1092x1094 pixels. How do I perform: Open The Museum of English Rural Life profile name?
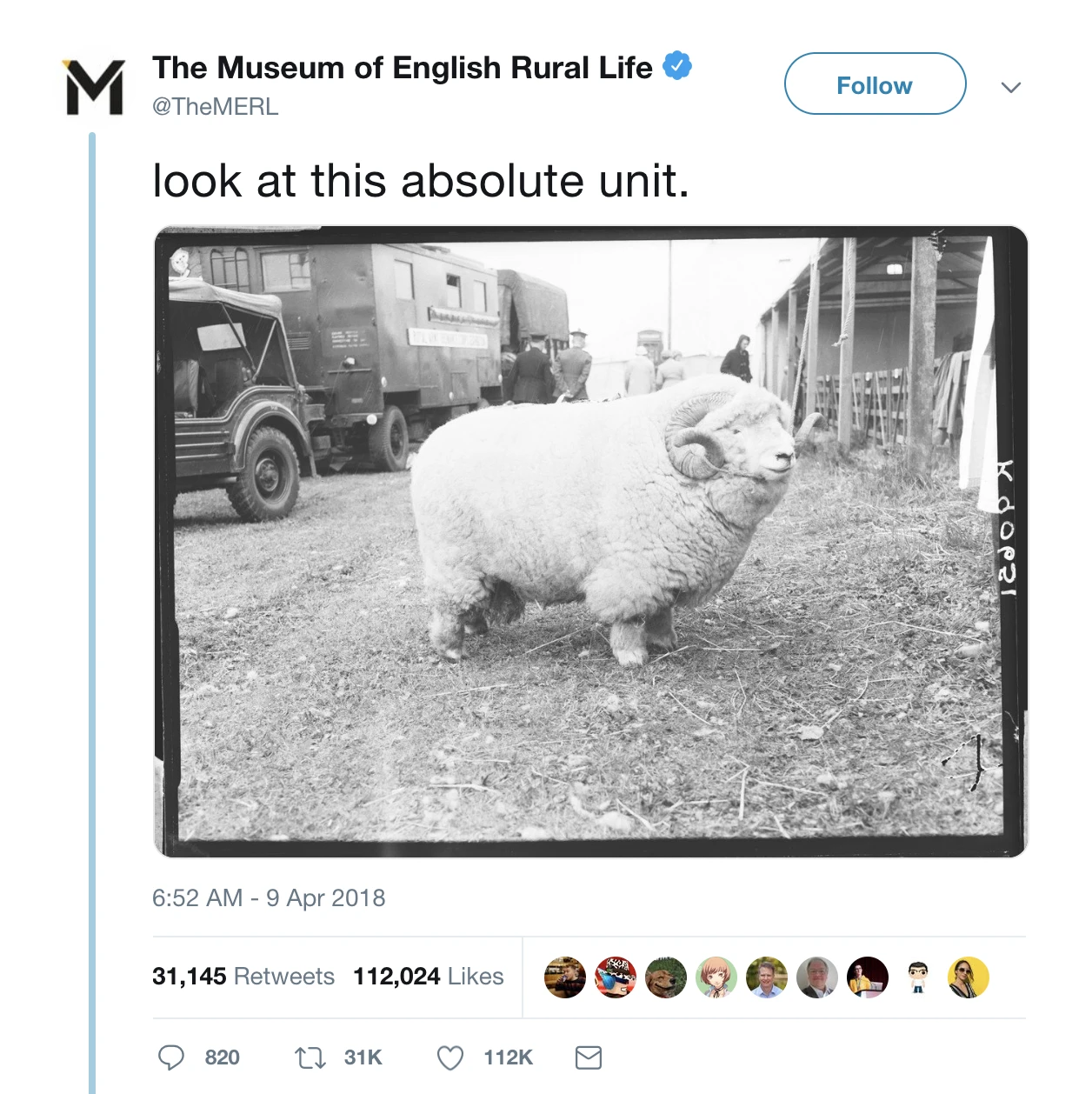402,68
